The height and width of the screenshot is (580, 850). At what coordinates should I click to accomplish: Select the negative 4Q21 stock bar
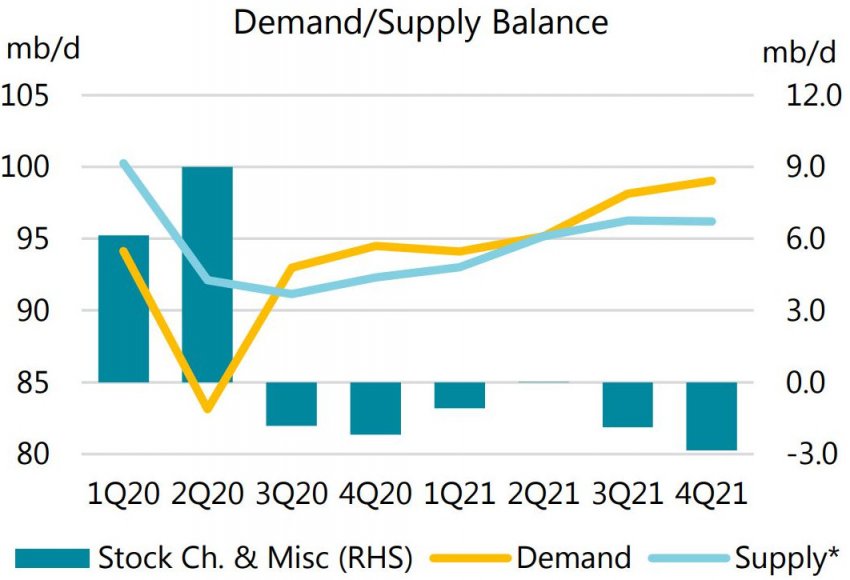point(711,416)
